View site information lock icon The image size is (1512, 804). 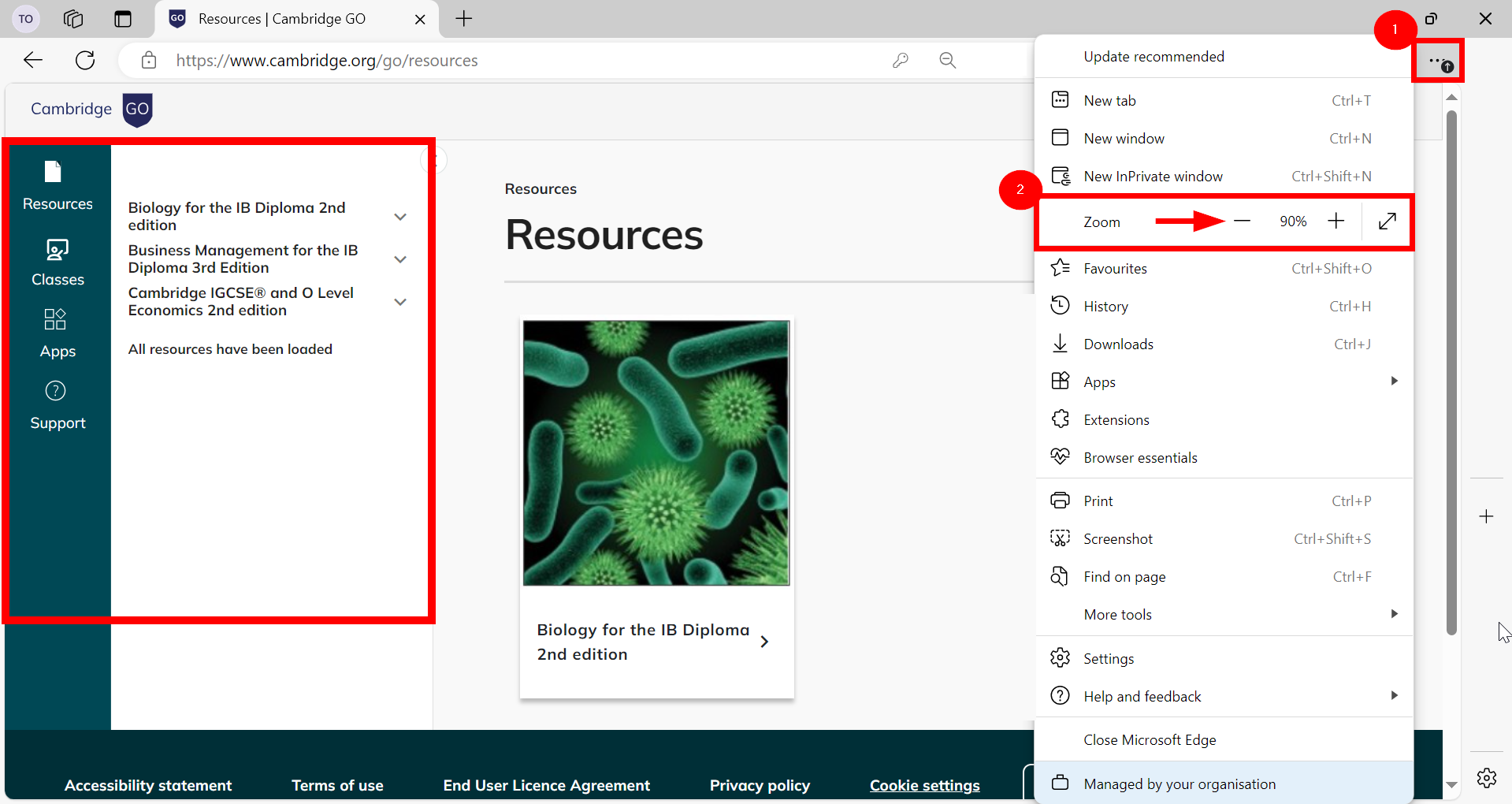coord(149,60)
